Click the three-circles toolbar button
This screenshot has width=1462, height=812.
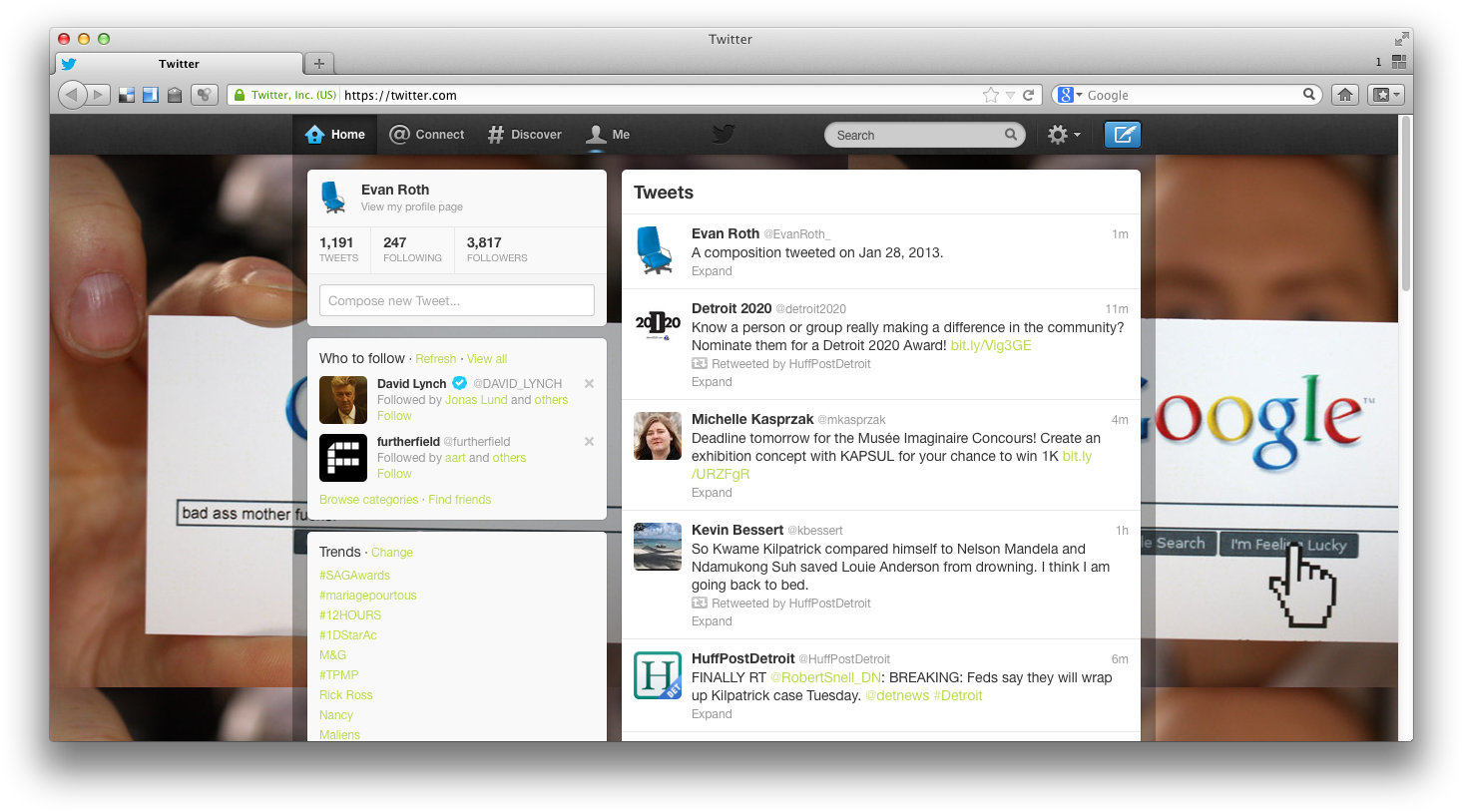(204, 95)
